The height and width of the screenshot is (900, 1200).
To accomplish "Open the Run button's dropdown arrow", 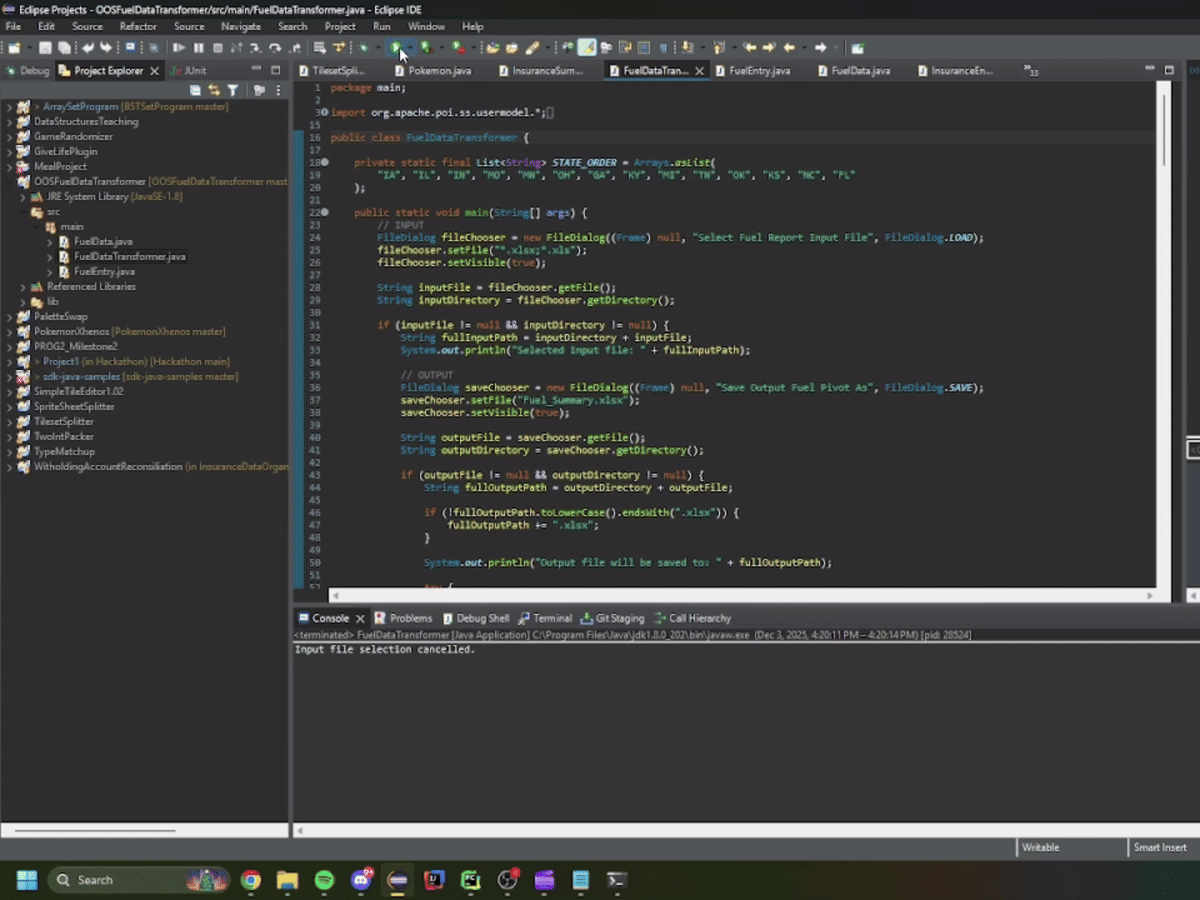I will (x=408, y=47).
